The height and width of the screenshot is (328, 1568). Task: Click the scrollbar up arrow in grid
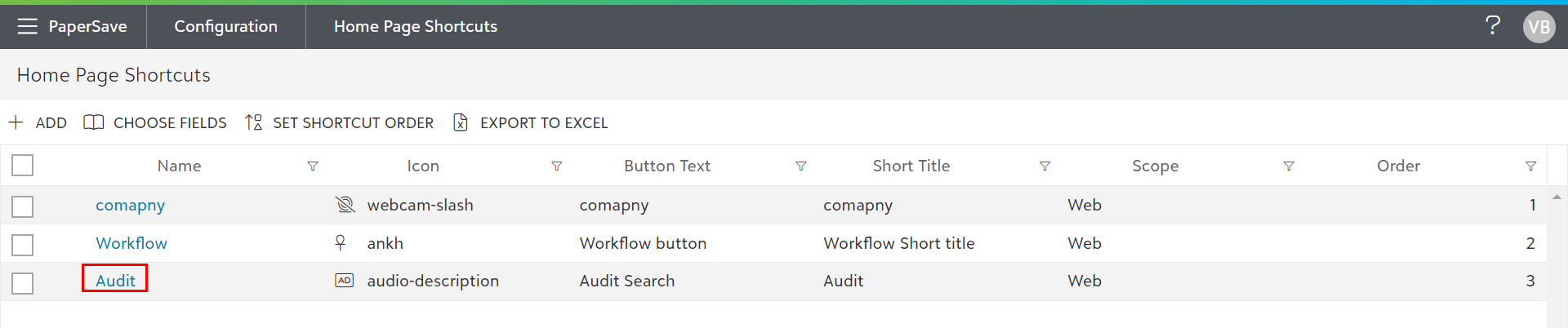click(1557, 197)
